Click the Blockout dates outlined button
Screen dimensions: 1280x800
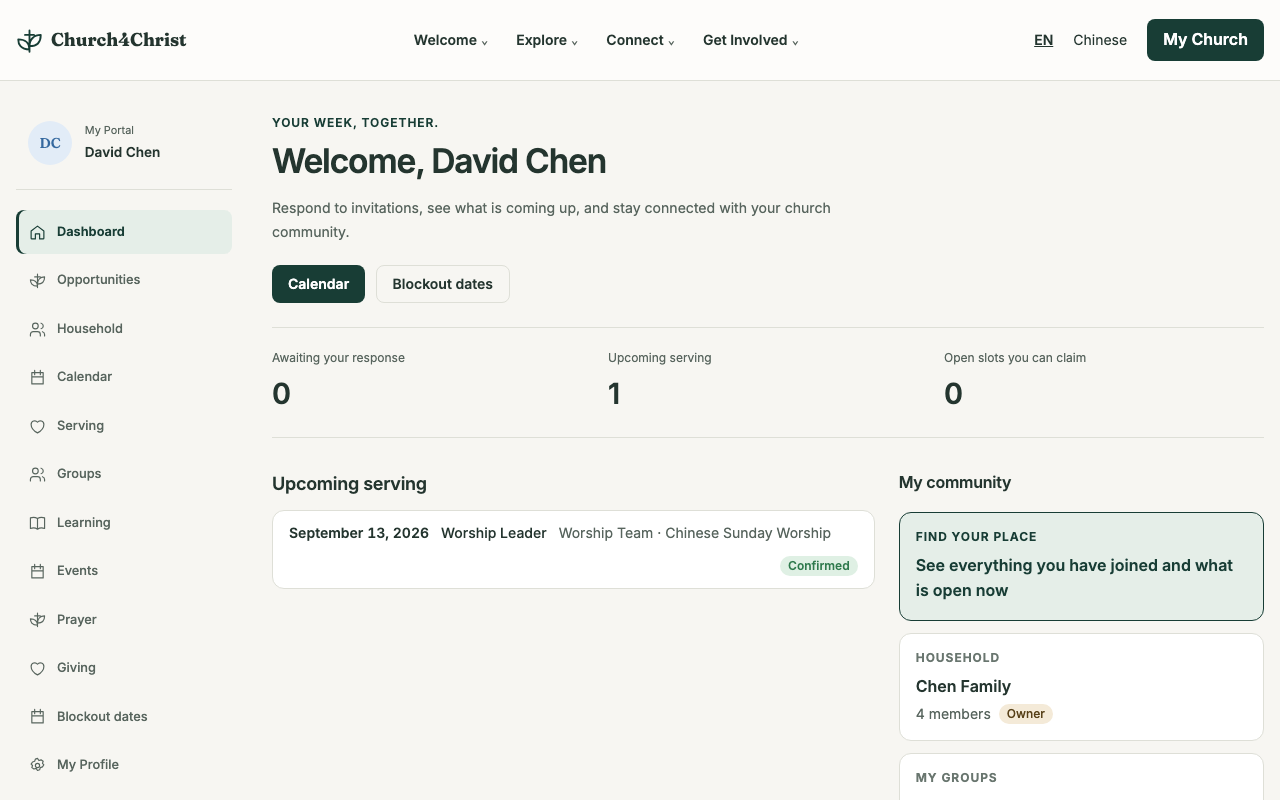pos(443,284)
